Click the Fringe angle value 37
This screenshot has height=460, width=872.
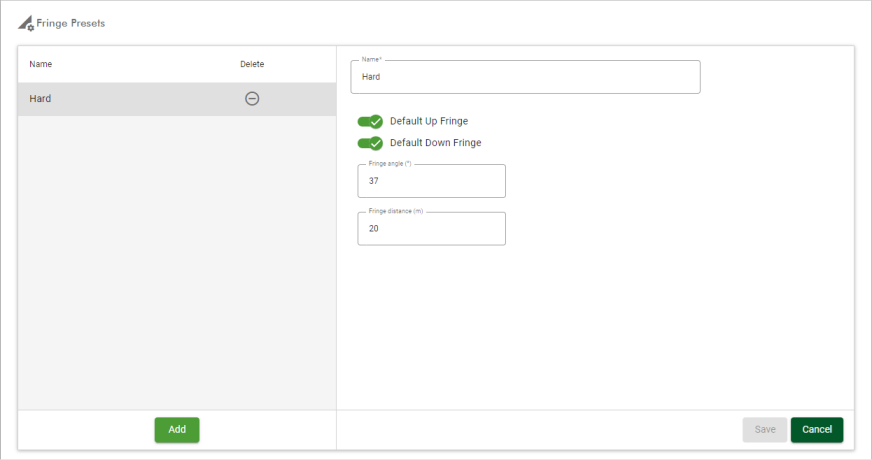(x=374, y=181)
